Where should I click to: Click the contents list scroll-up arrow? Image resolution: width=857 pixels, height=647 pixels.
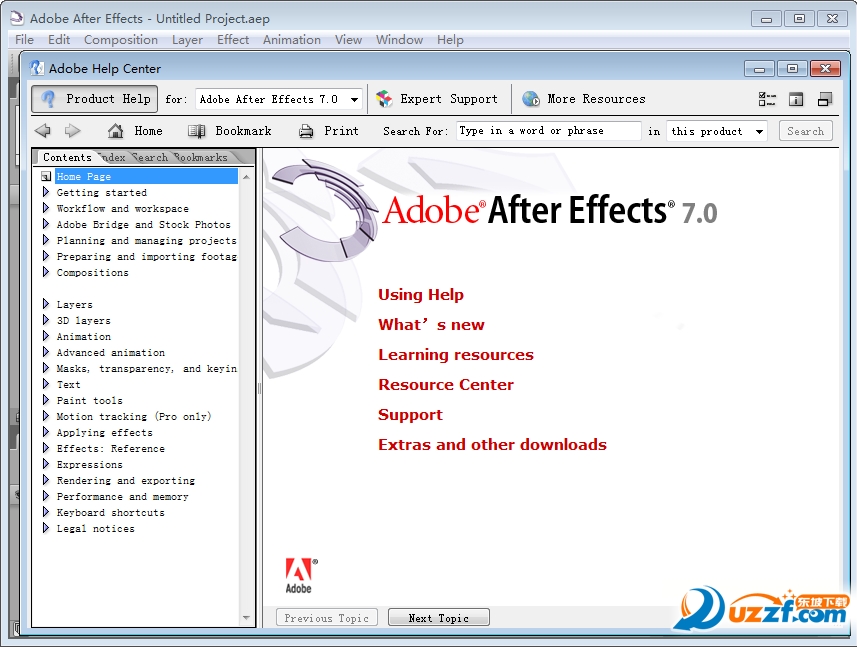pos(246,177)
